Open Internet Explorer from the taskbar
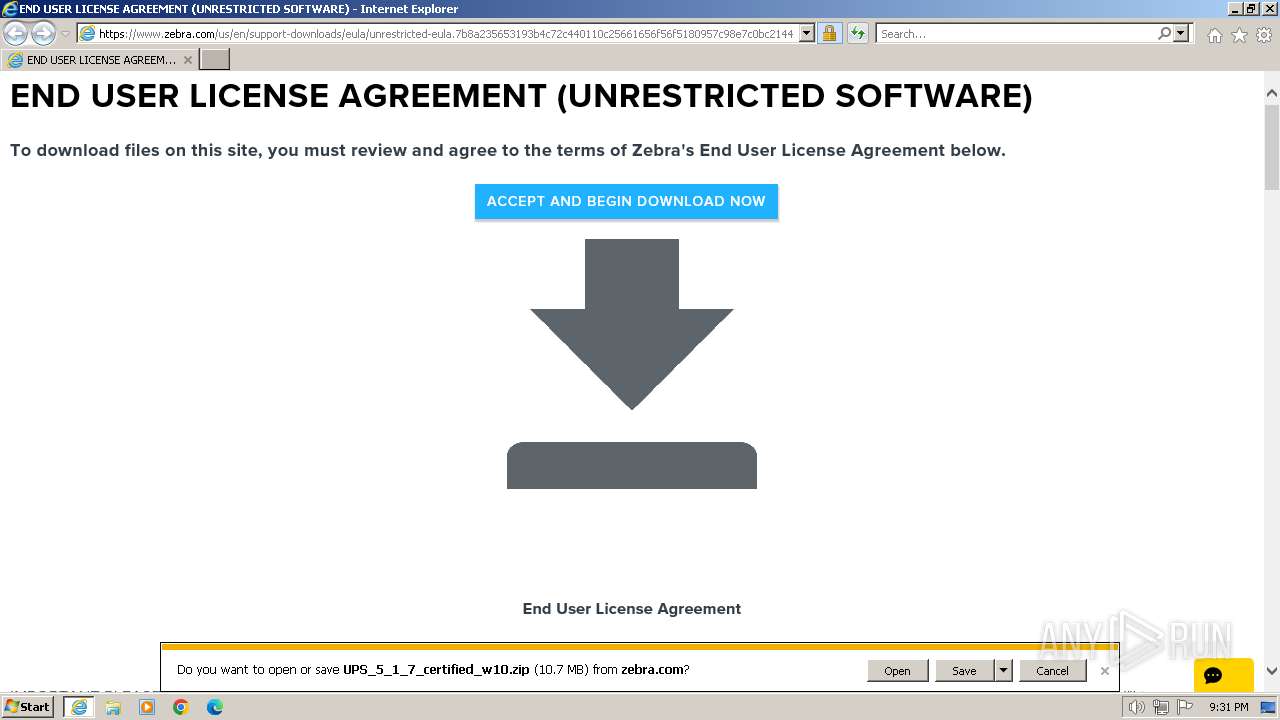The height and width of the screenshot is (720, 1280). pyautogui.click(x=79, y=707)
